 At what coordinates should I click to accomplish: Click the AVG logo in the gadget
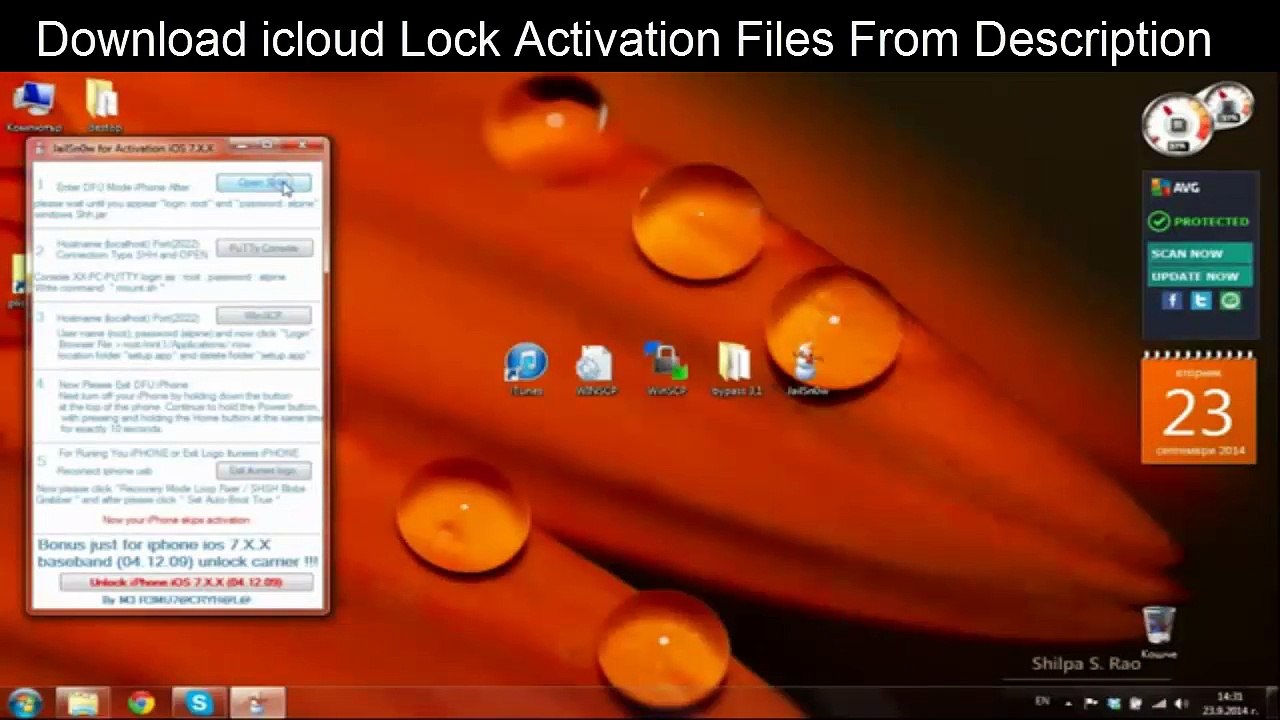pyautogui.click(x=1176, y=188)
